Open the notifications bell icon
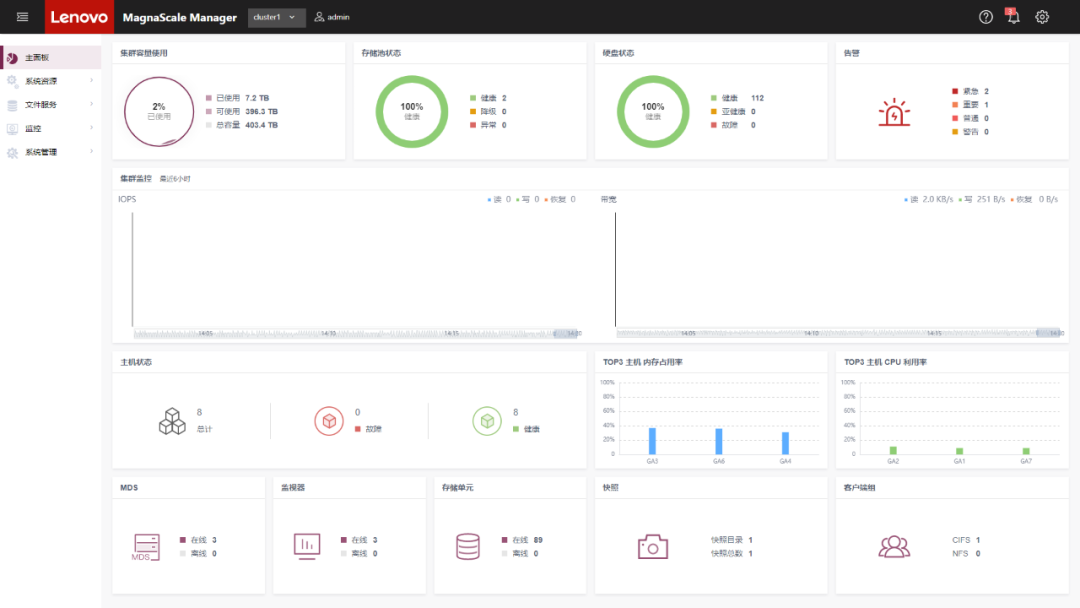This screenshot has width=1080, height=608. pyautogui.click(x=1013, y=17)
